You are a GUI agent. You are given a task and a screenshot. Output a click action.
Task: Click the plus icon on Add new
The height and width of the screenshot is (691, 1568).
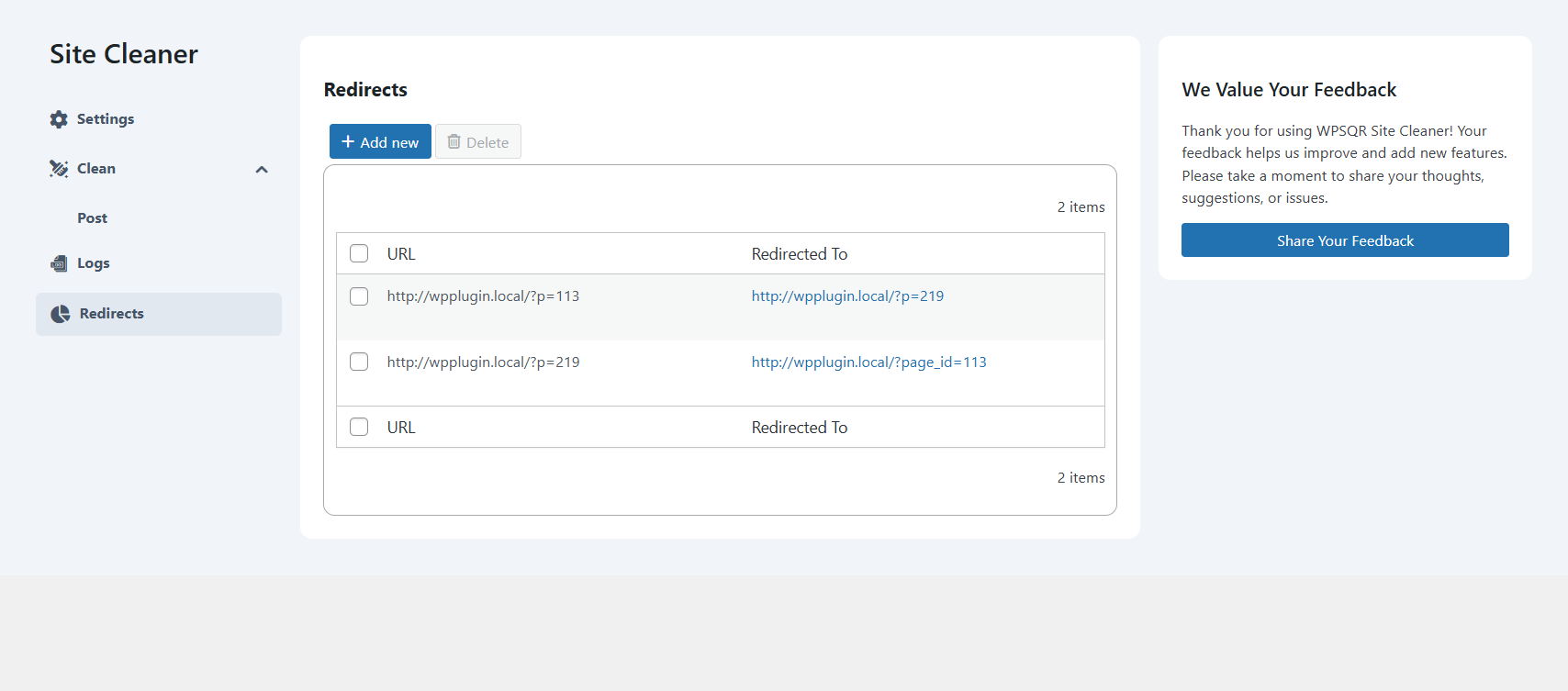click(x=348, y=142)
